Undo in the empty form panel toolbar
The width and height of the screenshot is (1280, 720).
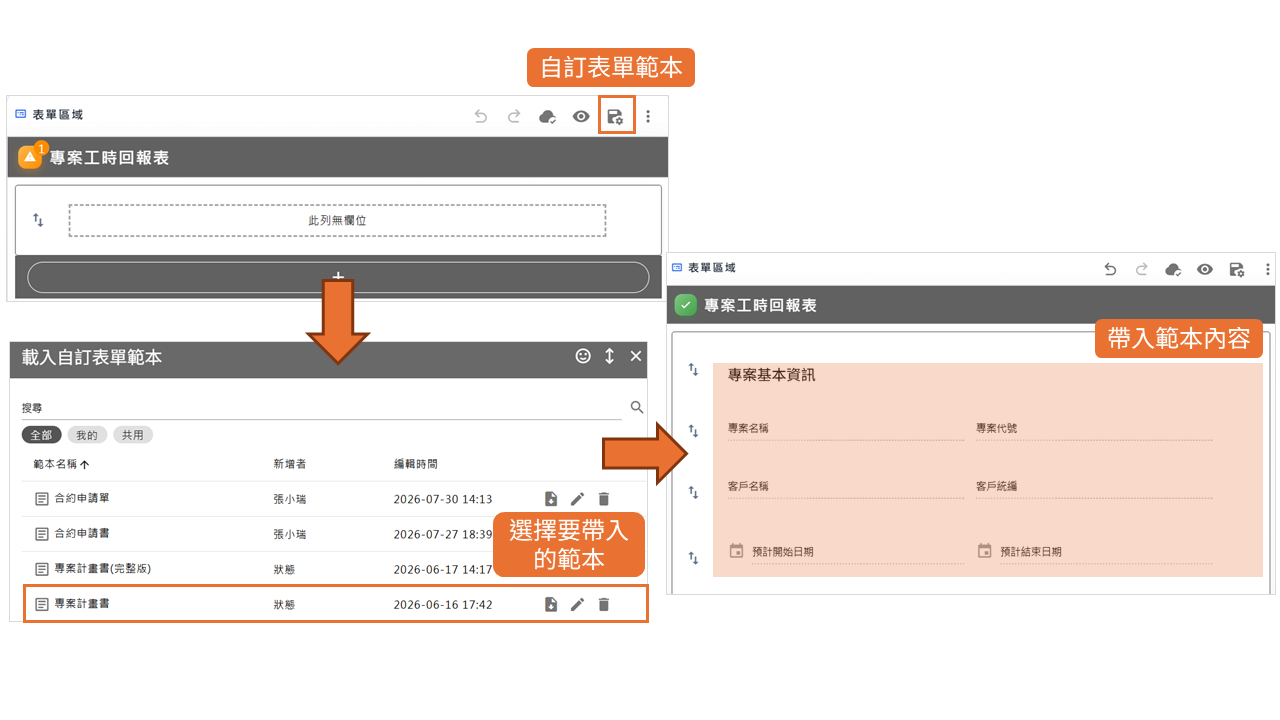tap(481, 116)
